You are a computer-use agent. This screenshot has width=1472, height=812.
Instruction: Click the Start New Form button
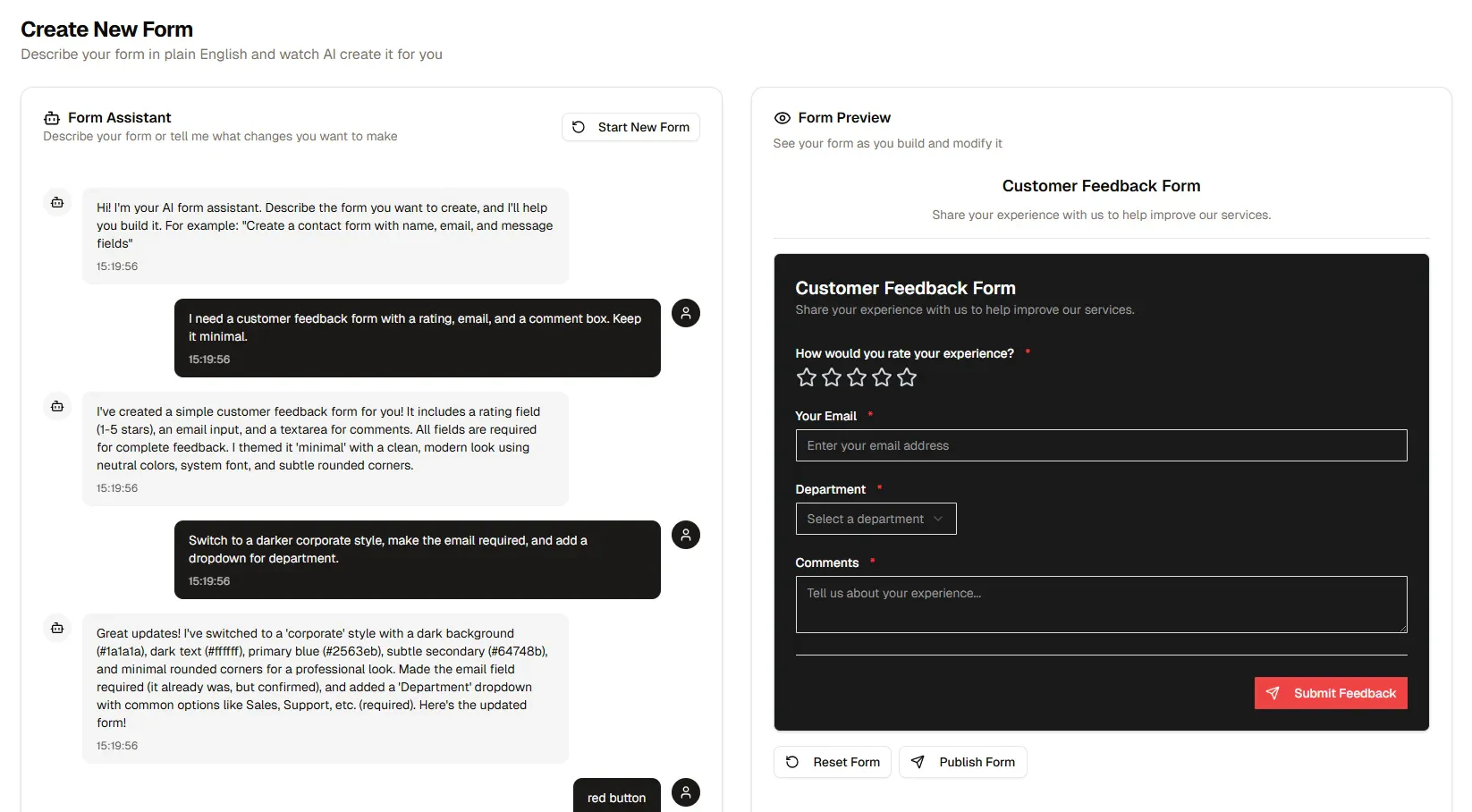[630, 127]
